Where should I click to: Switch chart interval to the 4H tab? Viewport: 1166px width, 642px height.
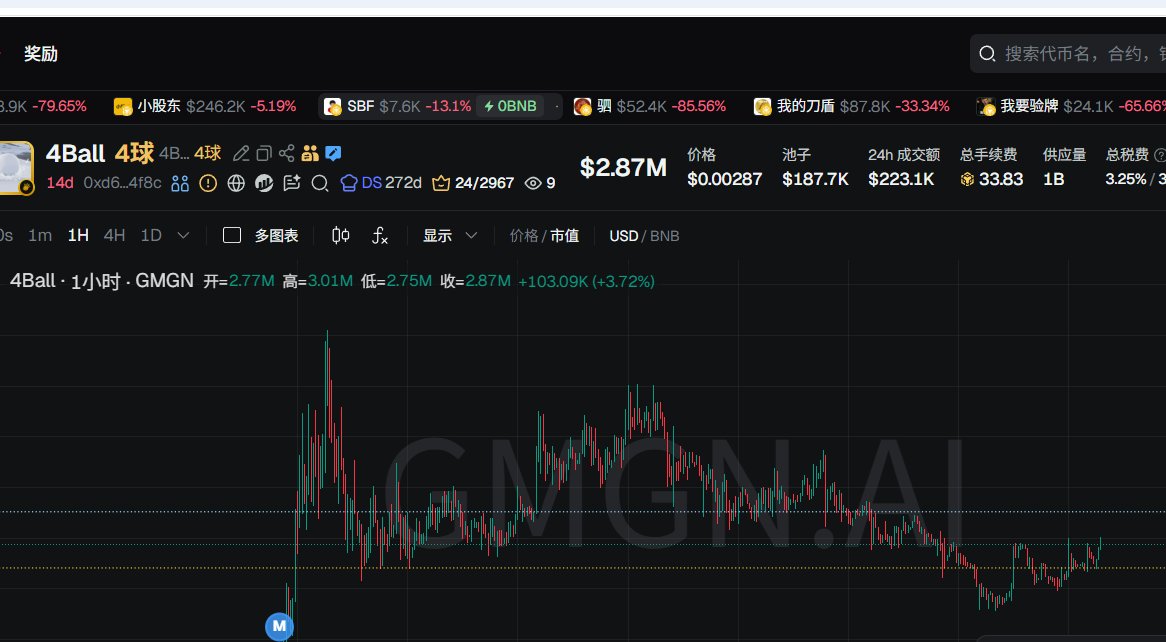click(x=113, y=235)
